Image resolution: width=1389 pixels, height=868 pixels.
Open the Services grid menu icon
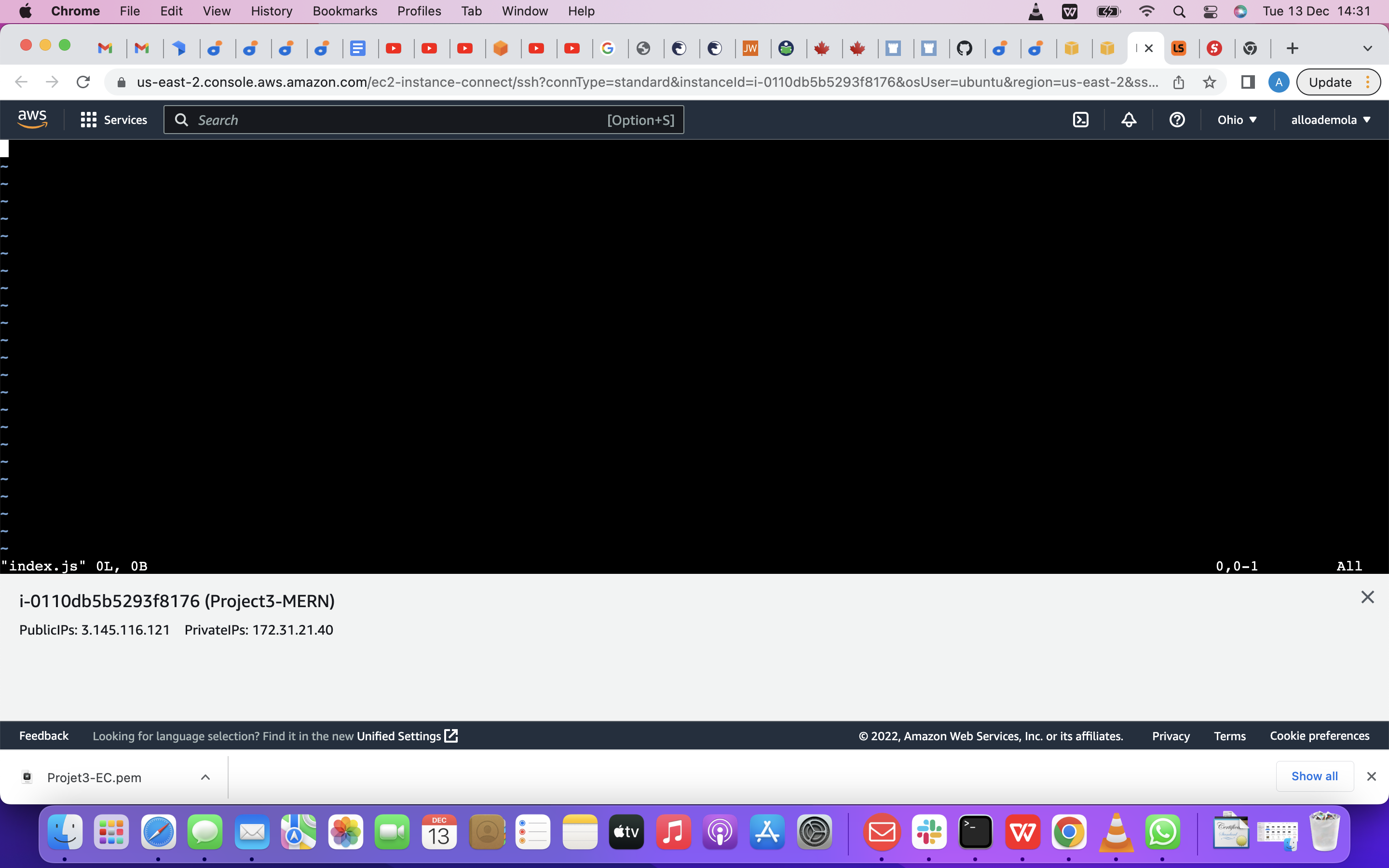click(x=88, y=120)
